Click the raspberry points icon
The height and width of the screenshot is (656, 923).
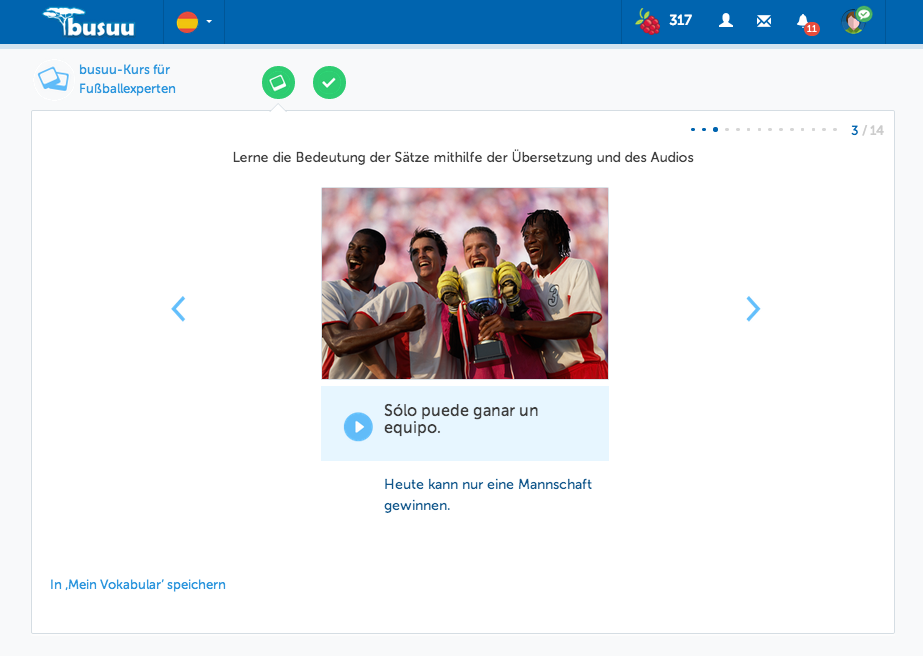click(x=648, y=22)
